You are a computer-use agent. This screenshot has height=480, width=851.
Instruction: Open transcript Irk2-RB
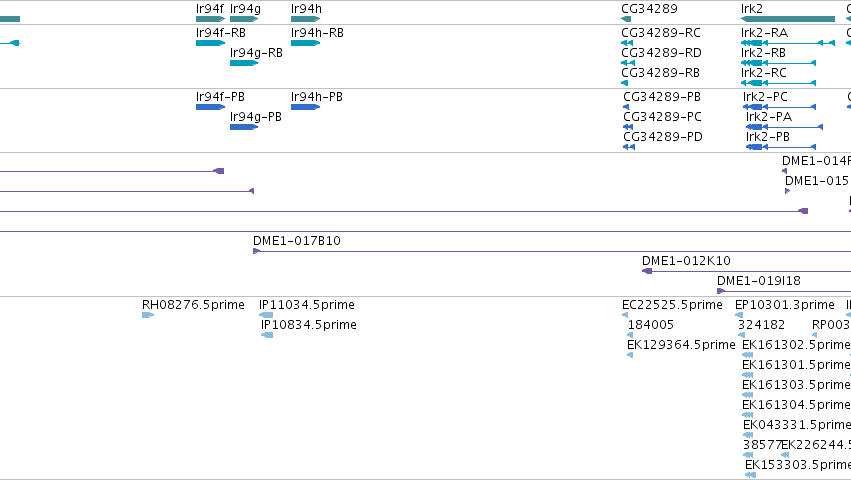[x=763, y=53]
